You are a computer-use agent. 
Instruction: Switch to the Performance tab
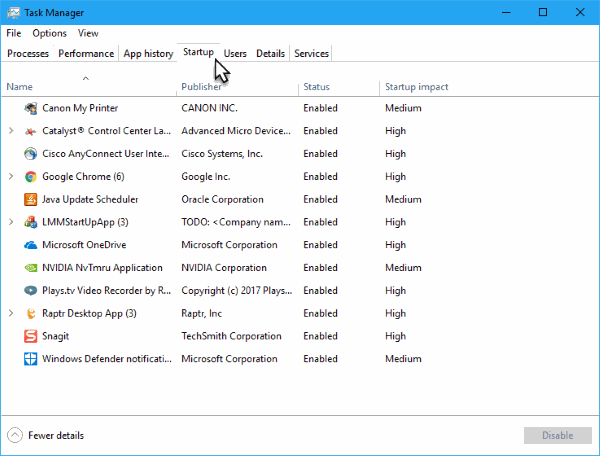pyautogui.click(x=86, y=54)
